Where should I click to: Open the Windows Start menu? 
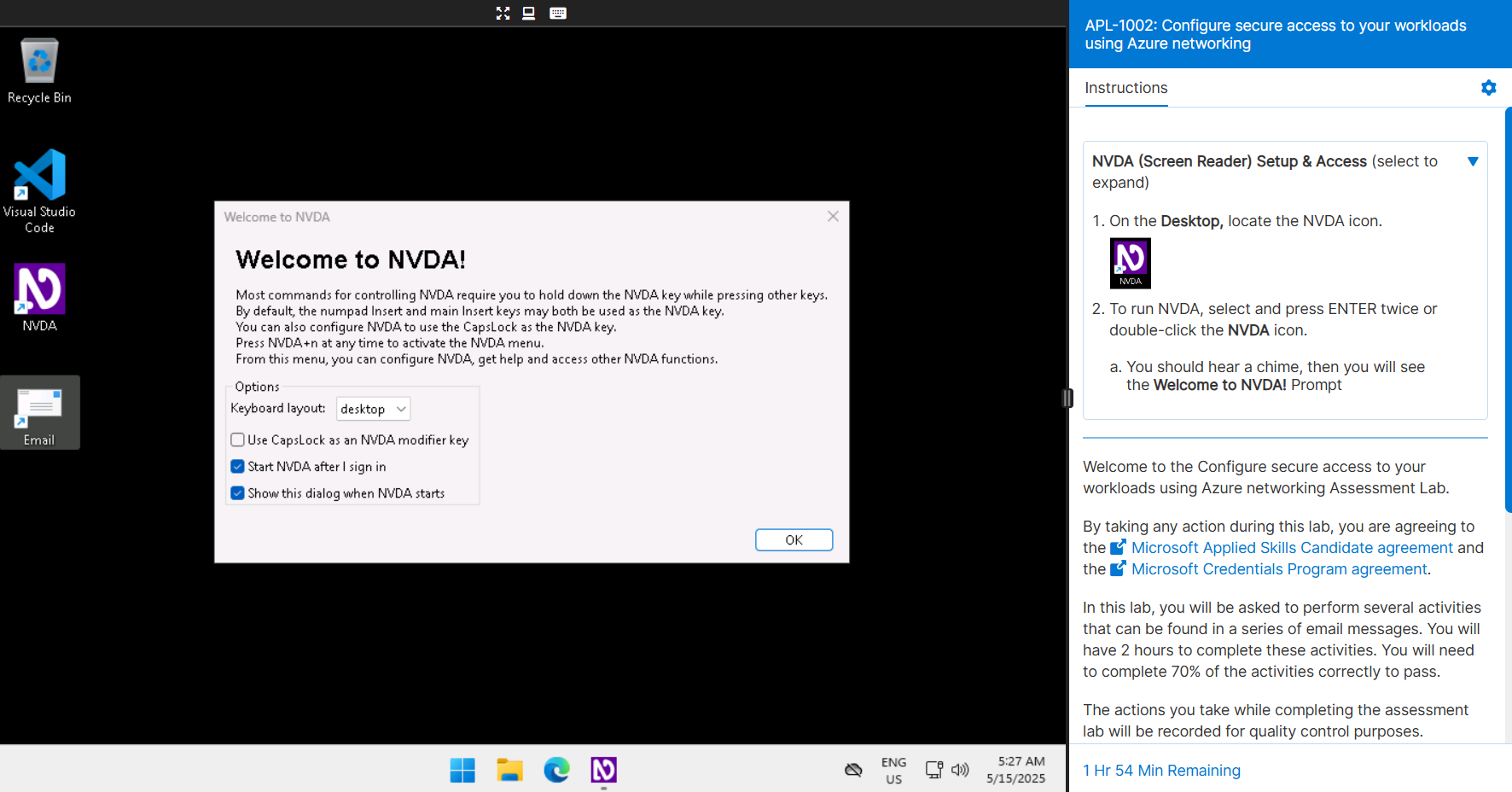click(x=462, y=770)
